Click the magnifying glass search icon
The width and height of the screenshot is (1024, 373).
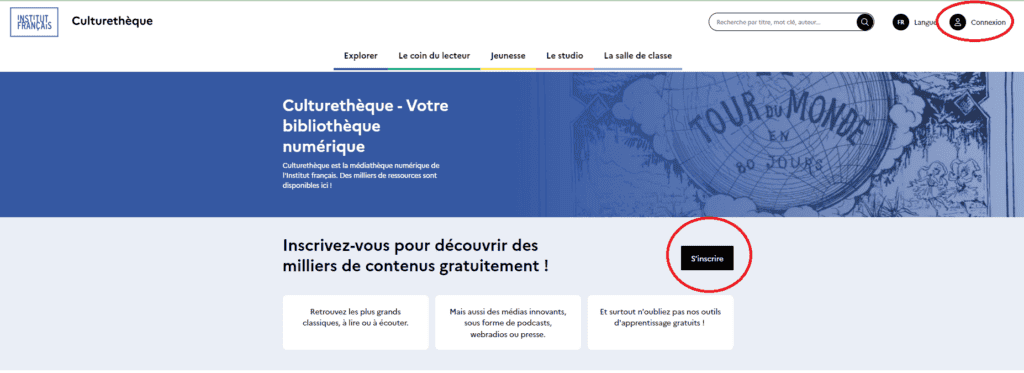pyautogui.click(x=865, y=22)
